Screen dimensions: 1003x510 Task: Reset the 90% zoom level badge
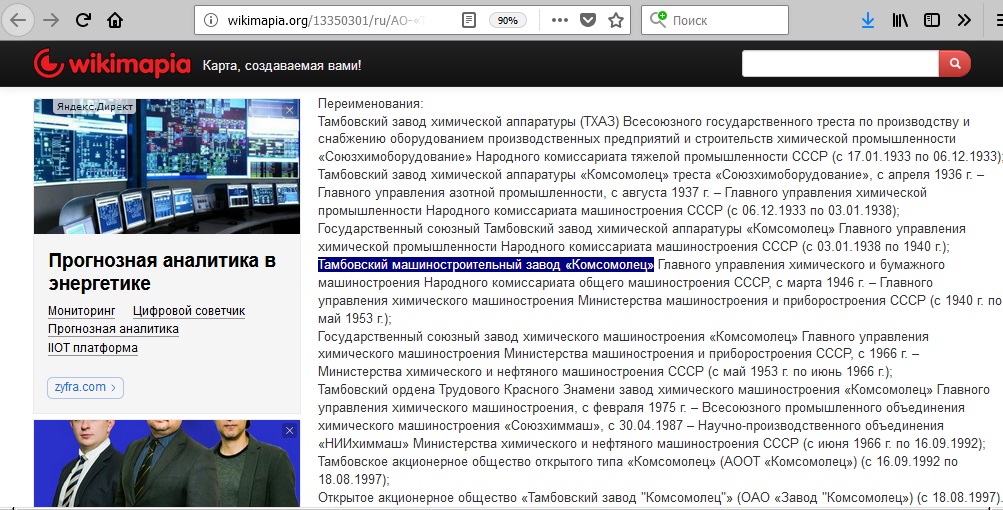(508, 20)
